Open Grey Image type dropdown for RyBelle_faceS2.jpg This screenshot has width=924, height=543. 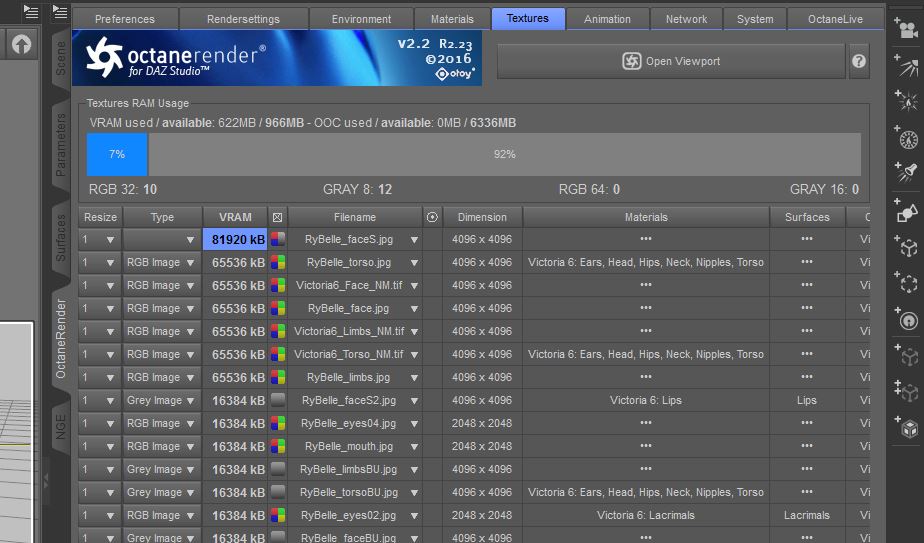pyautogui.click(x=162, y=400)
